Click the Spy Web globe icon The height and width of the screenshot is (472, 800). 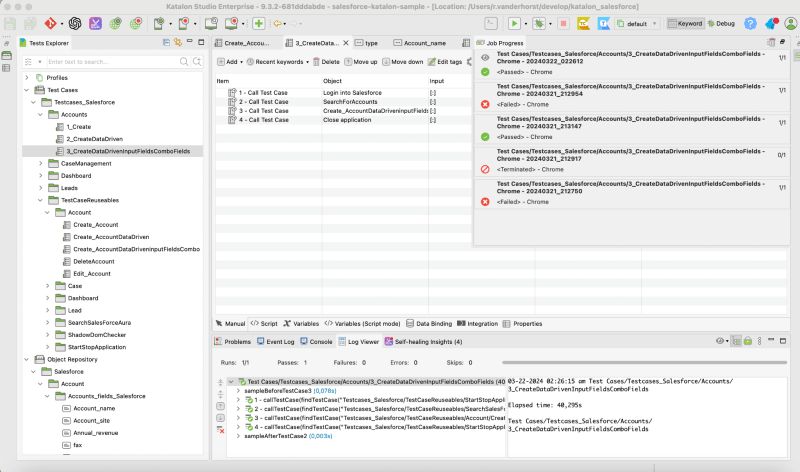point(116,23)
